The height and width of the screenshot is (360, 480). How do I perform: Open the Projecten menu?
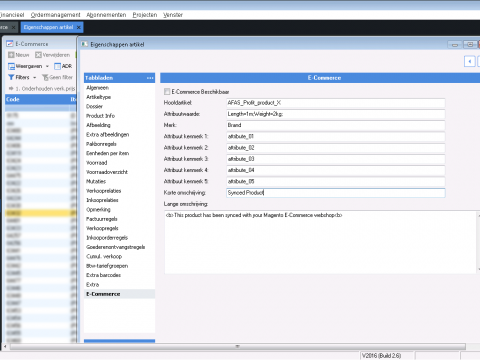(145, 15)
